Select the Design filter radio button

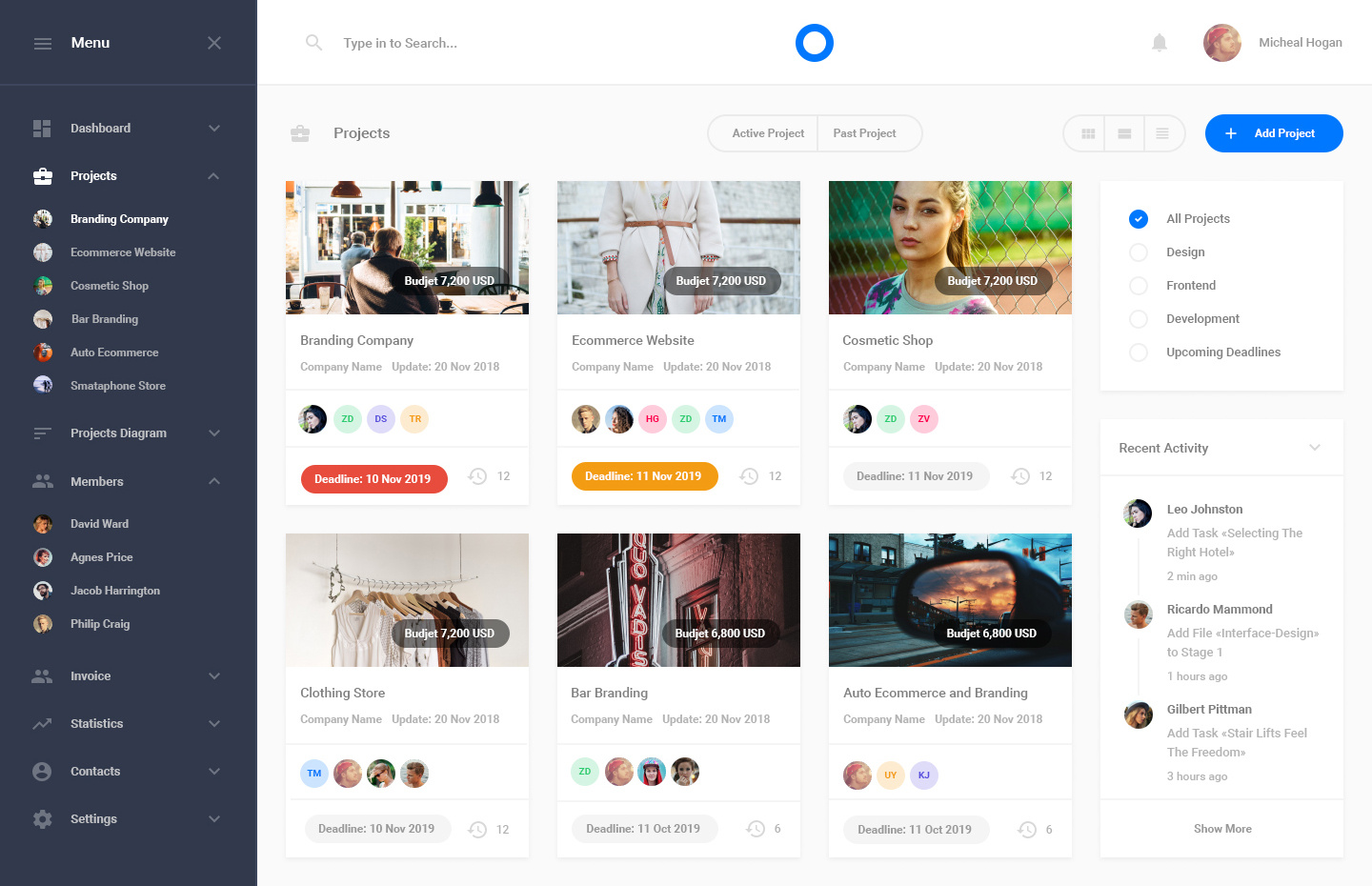pyautogui.click(x=1138, y=252)
